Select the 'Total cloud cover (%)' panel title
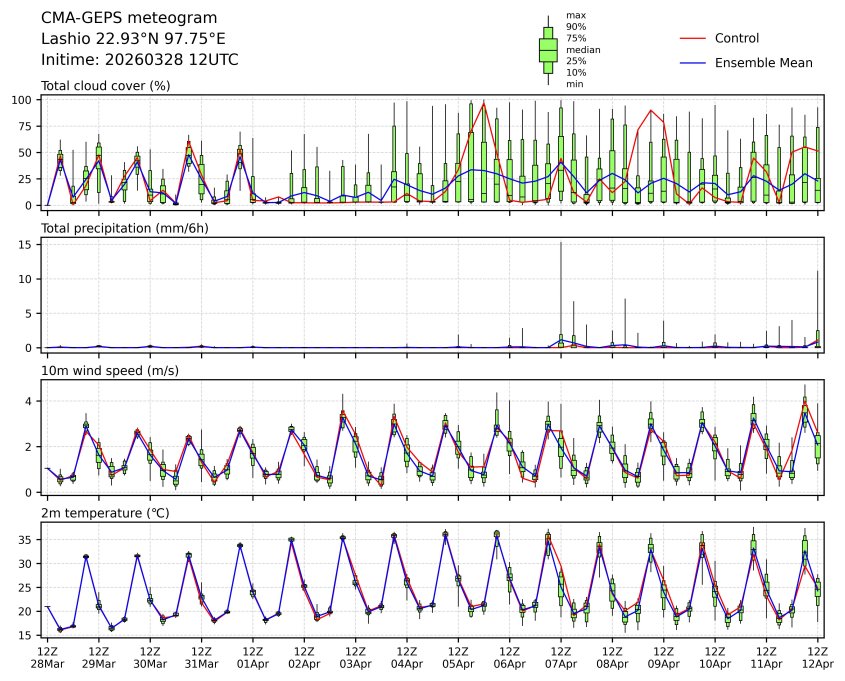 [x=105, y=86]
